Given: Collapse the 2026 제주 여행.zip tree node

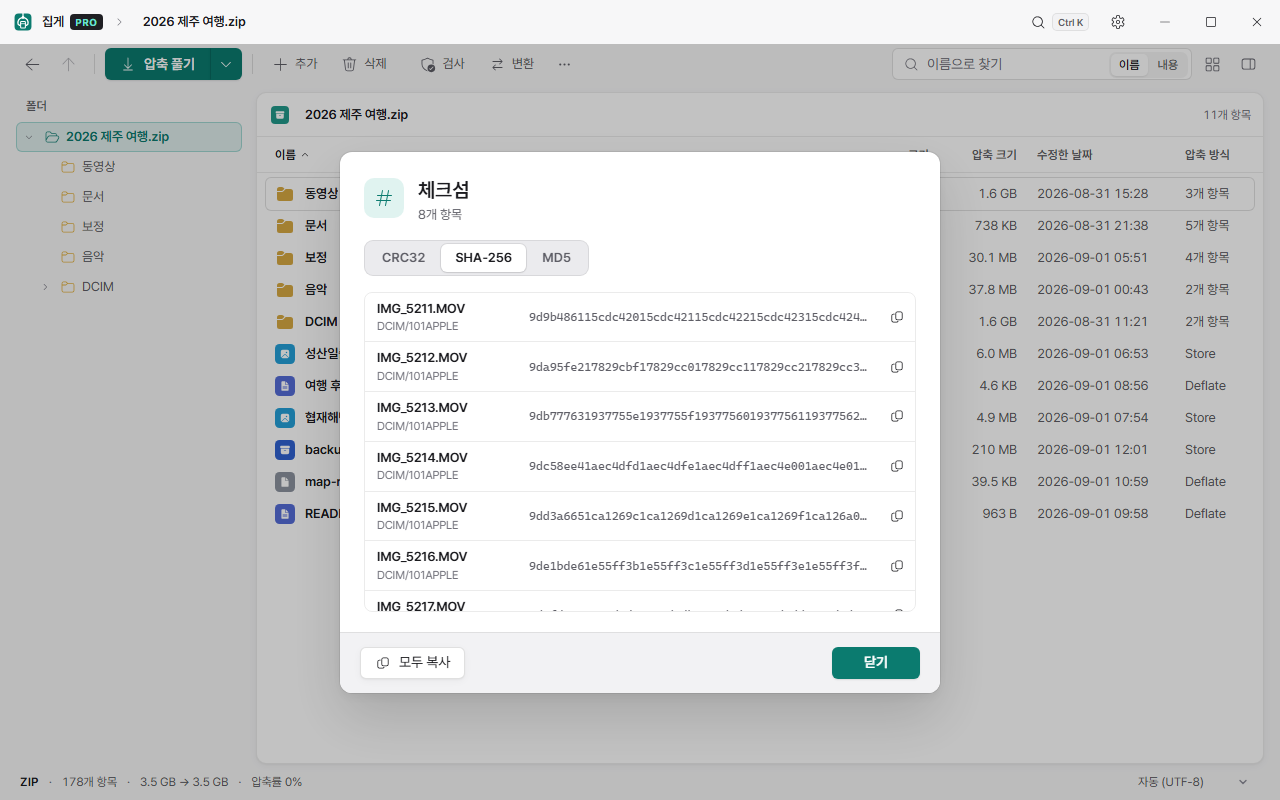Looking at the screenshot, I should [28, 137].
